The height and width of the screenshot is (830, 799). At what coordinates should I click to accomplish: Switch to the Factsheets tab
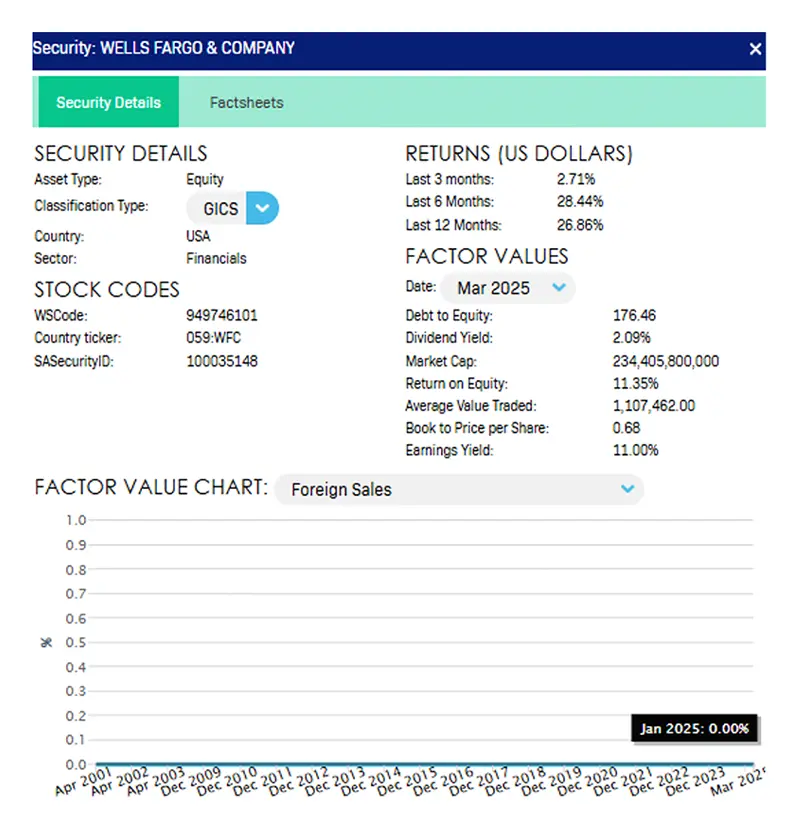246,102
